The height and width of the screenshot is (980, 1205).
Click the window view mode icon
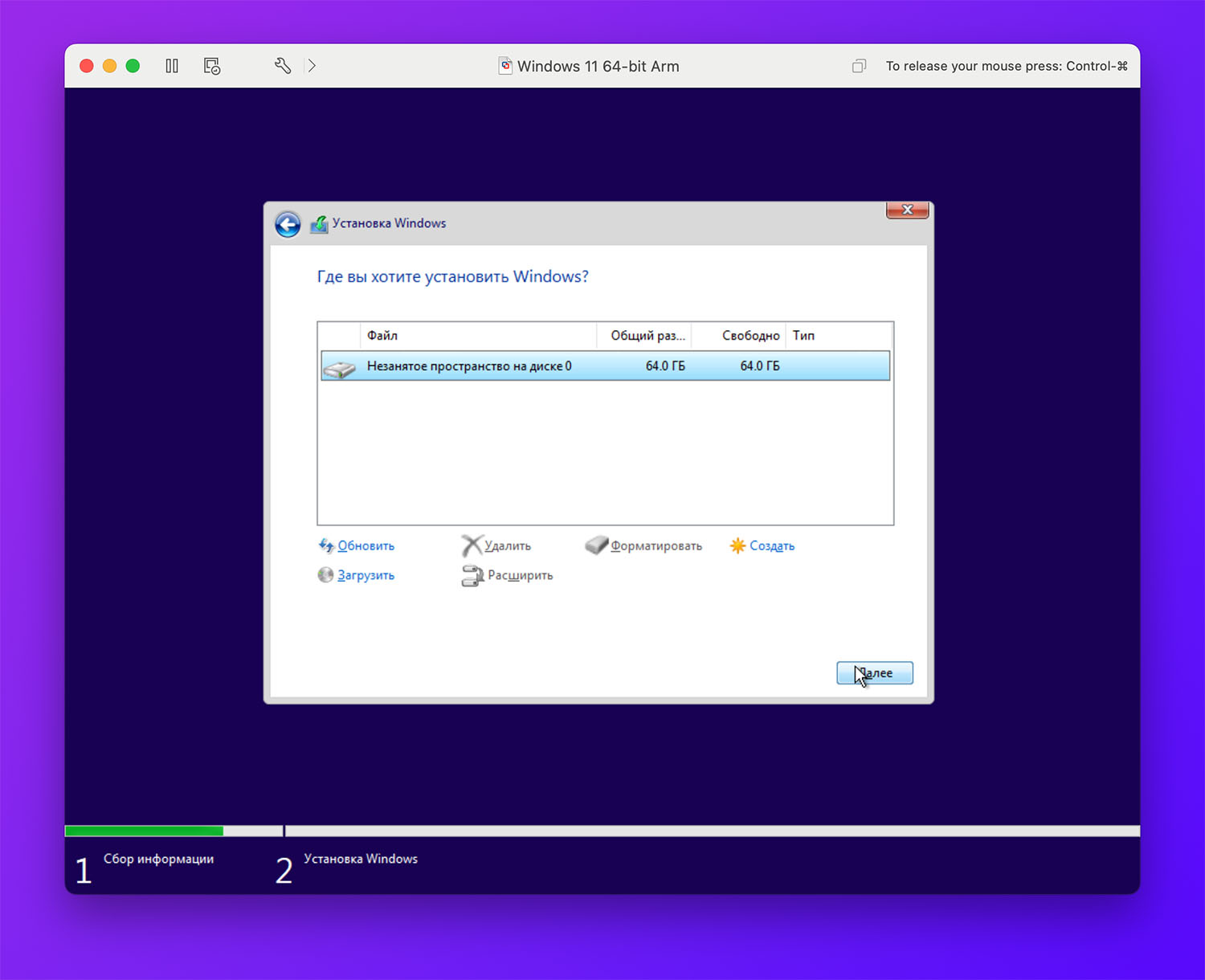[859, 66]
